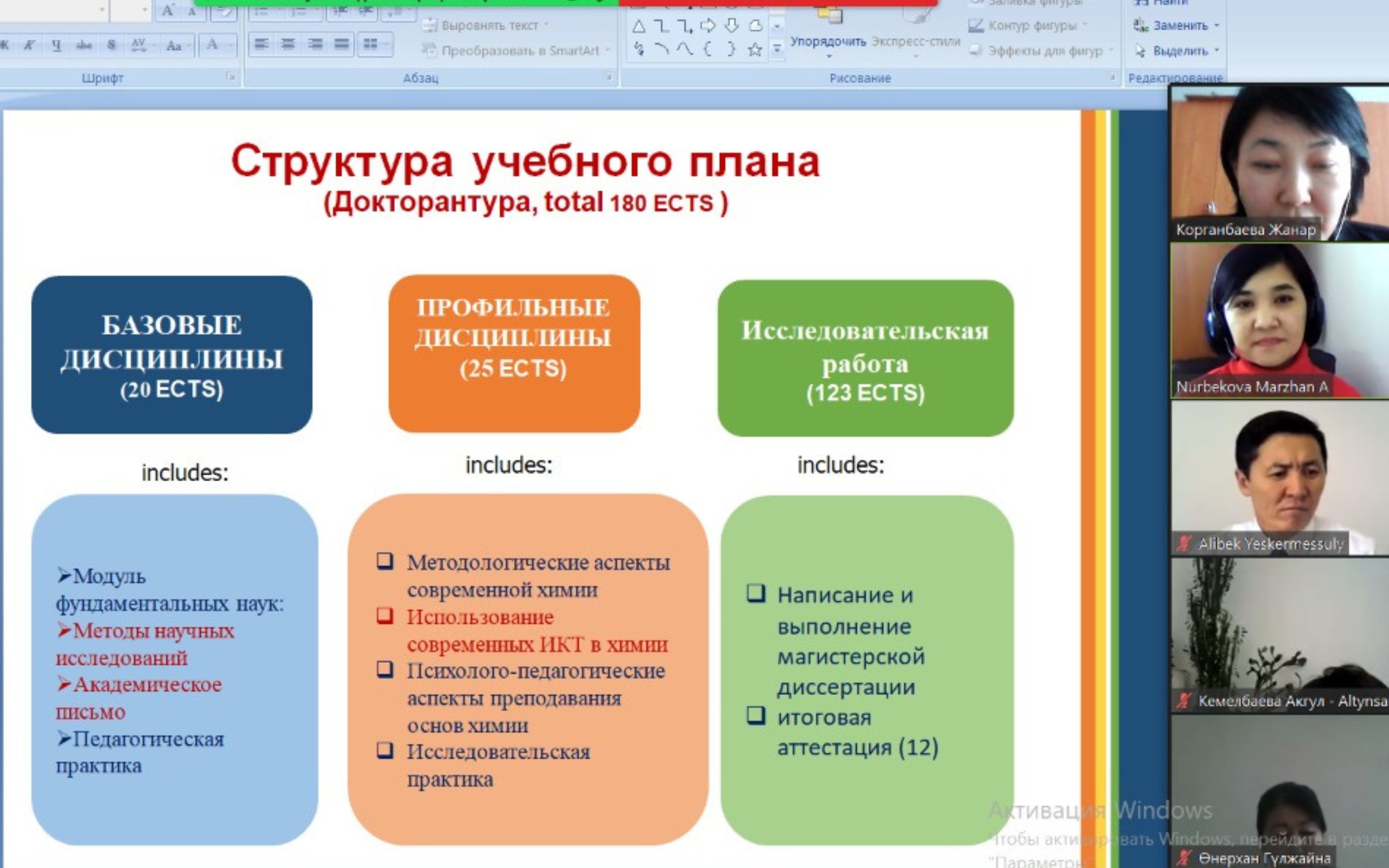The width and height of the screenshot is (1389, 868).
Task: Select the left curly brace shape
Action: [708, 50]
